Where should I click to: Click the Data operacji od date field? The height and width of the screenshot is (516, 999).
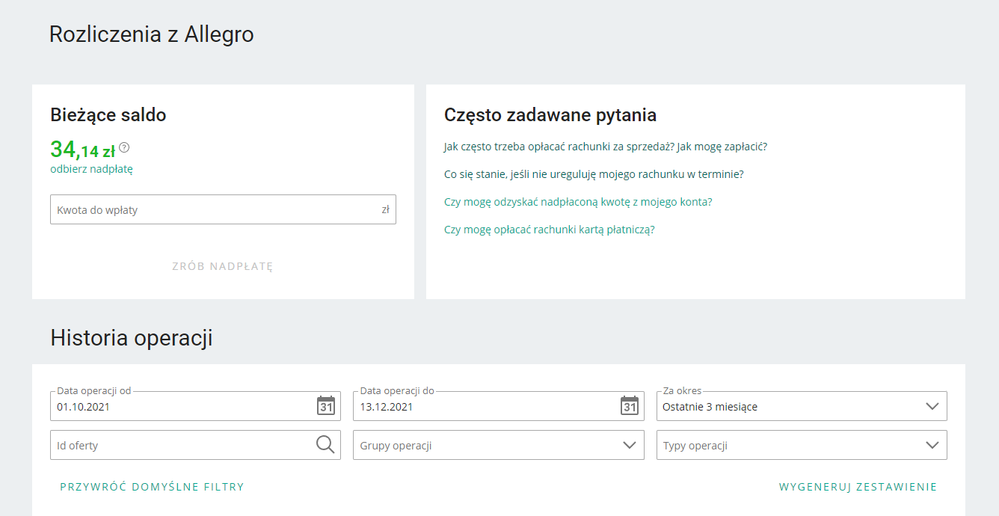pyautogui.click(x=196, y=406)
